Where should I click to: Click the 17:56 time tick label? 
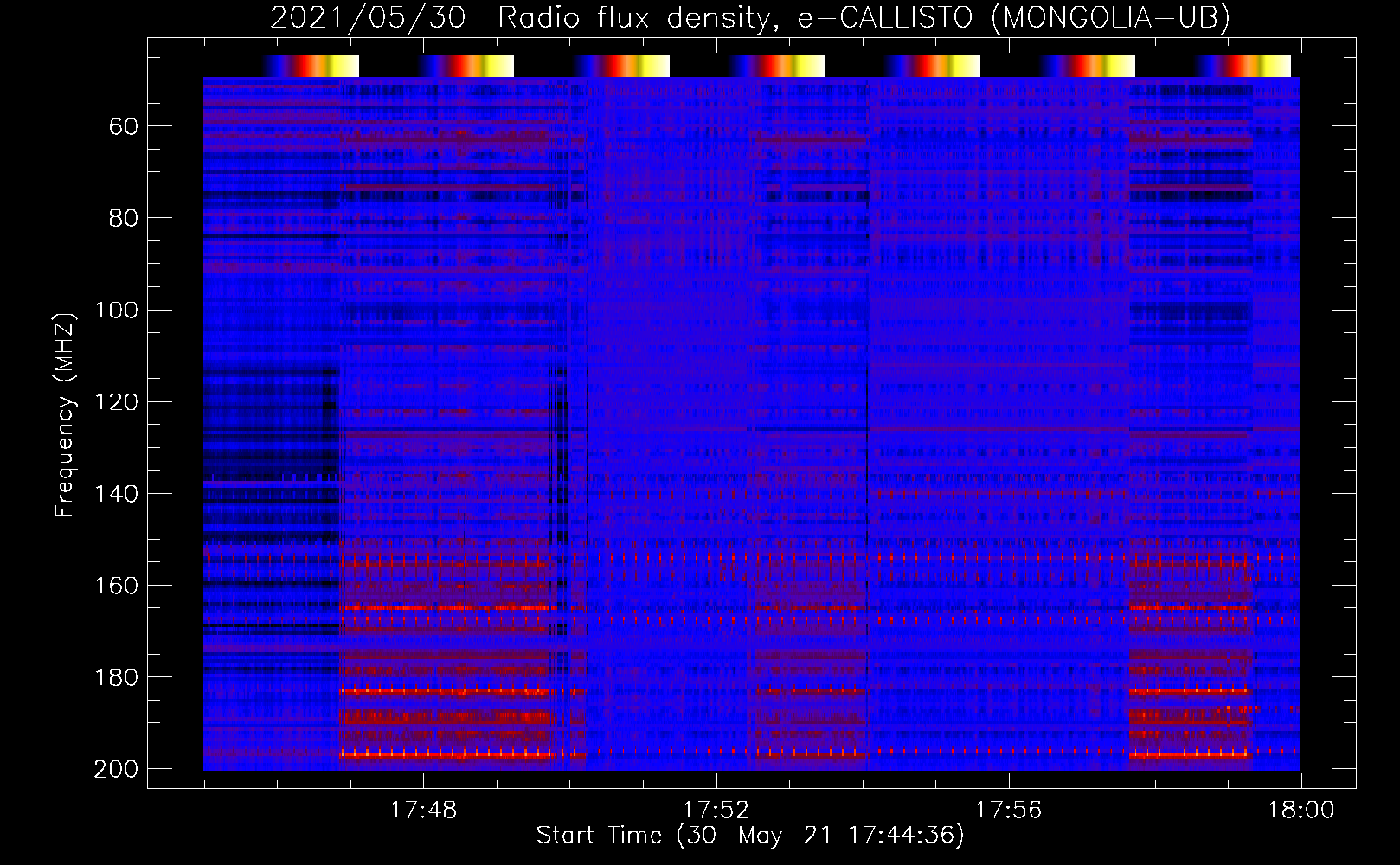1008,811
